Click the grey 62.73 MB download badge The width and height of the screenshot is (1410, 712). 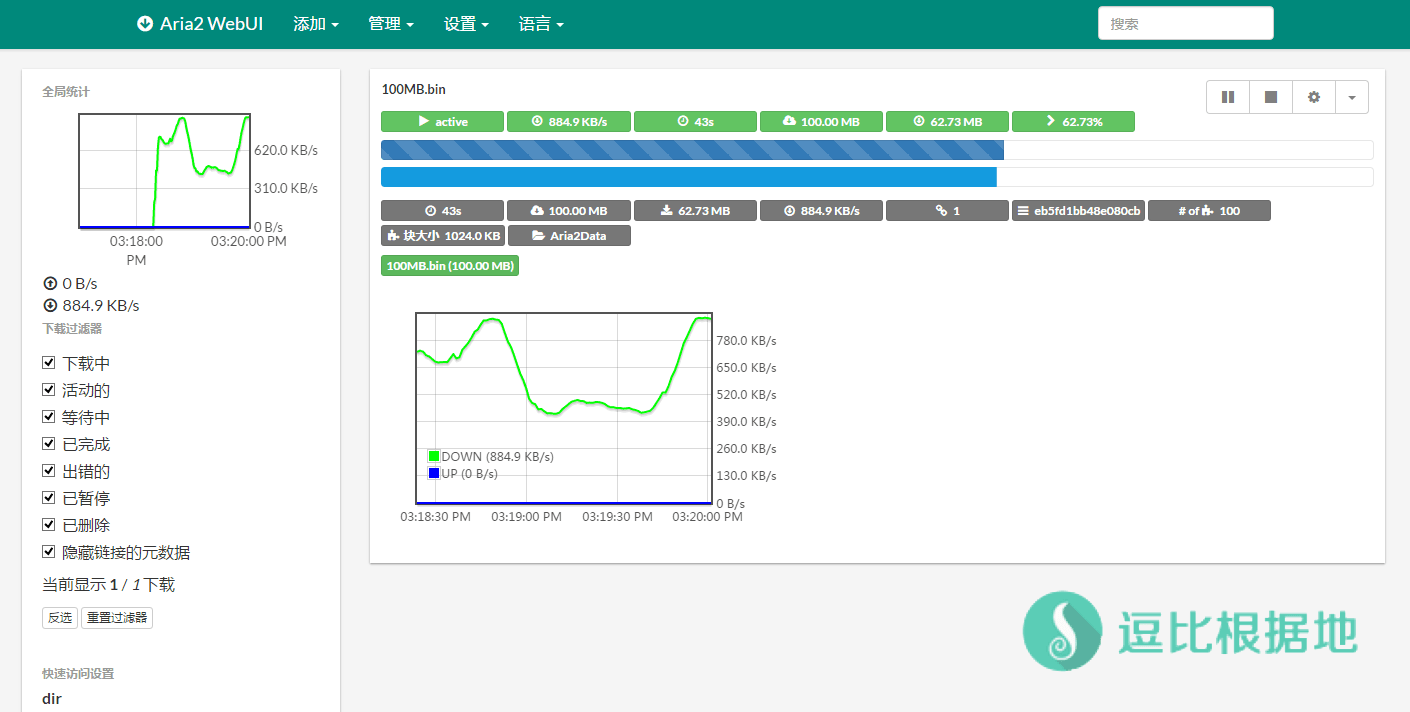pyautogui.click(x=695, y=211)
